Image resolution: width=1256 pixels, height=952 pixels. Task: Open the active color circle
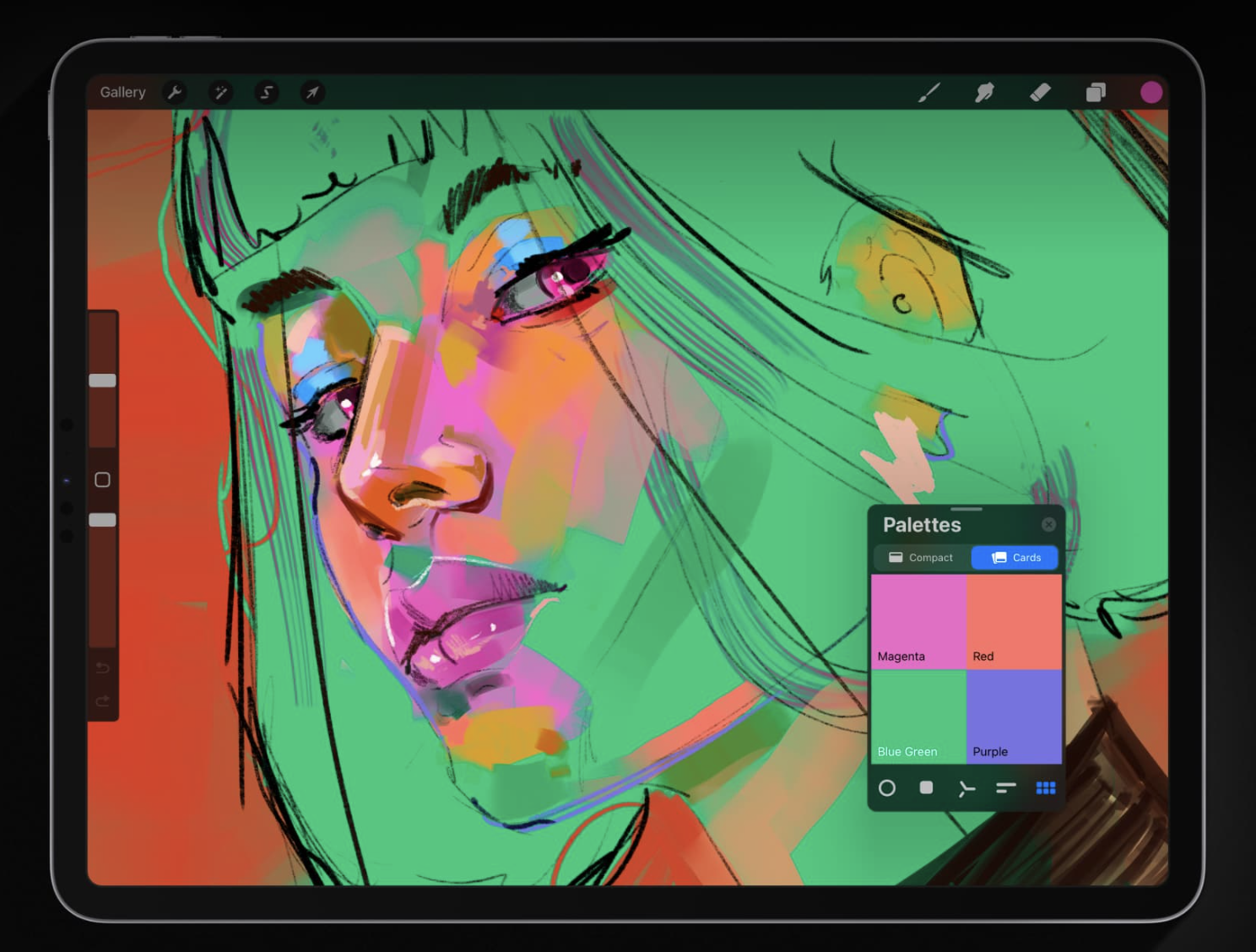coord(1151,92)
